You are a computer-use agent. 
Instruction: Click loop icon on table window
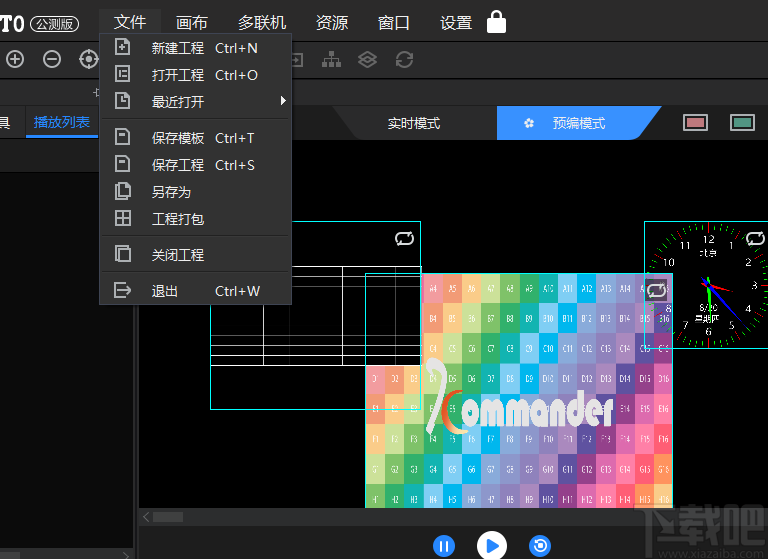(405, 239)
